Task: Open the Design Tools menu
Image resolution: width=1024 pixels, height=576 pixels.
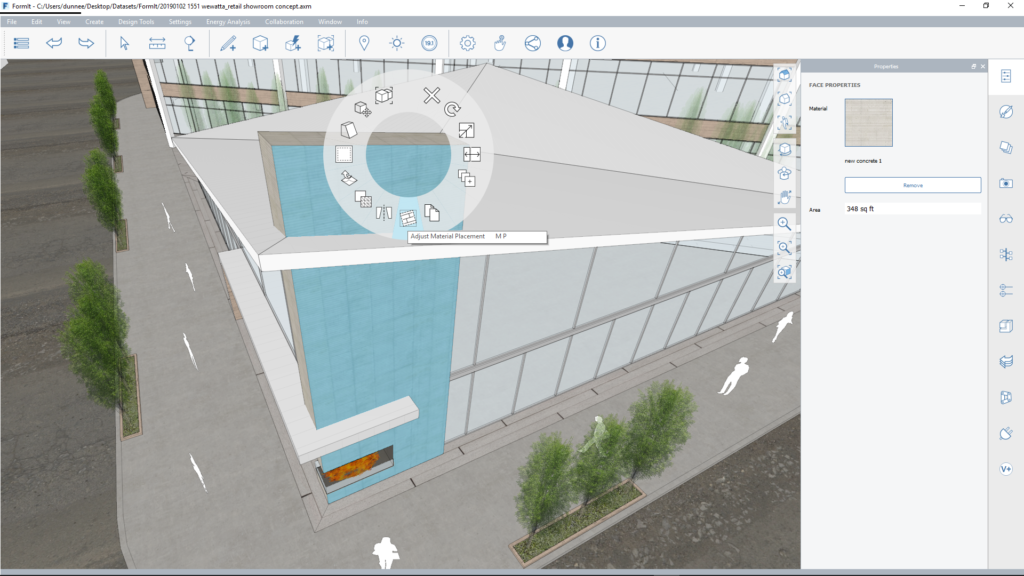Action: [136, 21]
